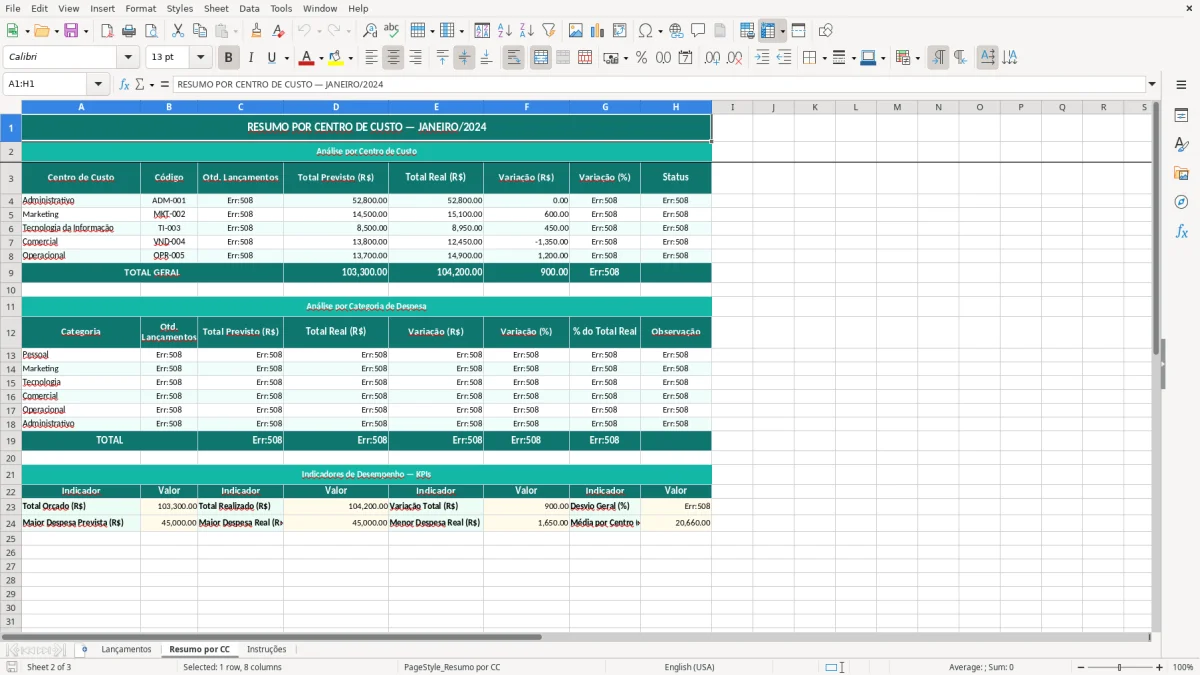
Task: Insert a comment
Action: (x=698, y=31)
